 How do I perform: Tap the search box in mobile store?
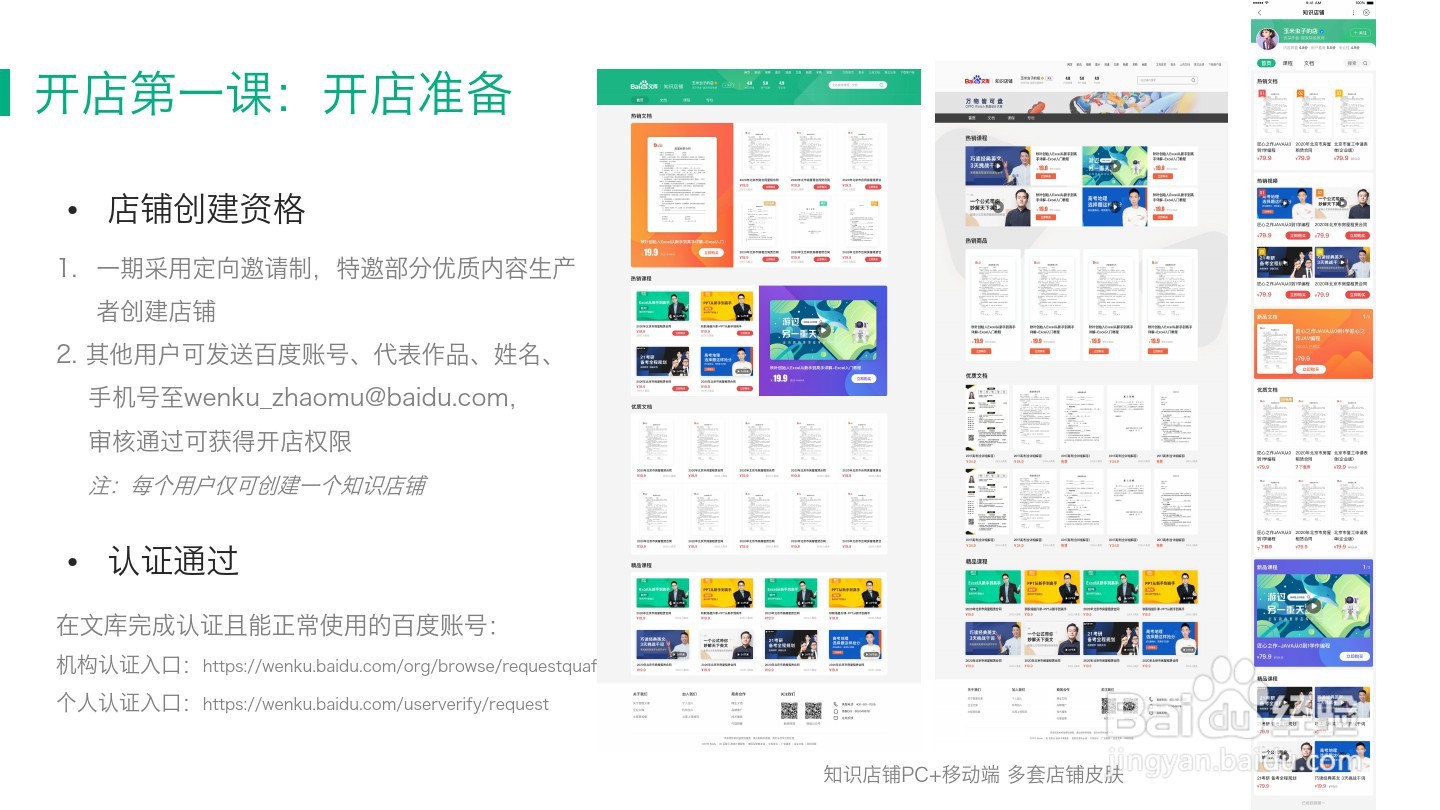pyautogui.click(x=1357, y=63)
